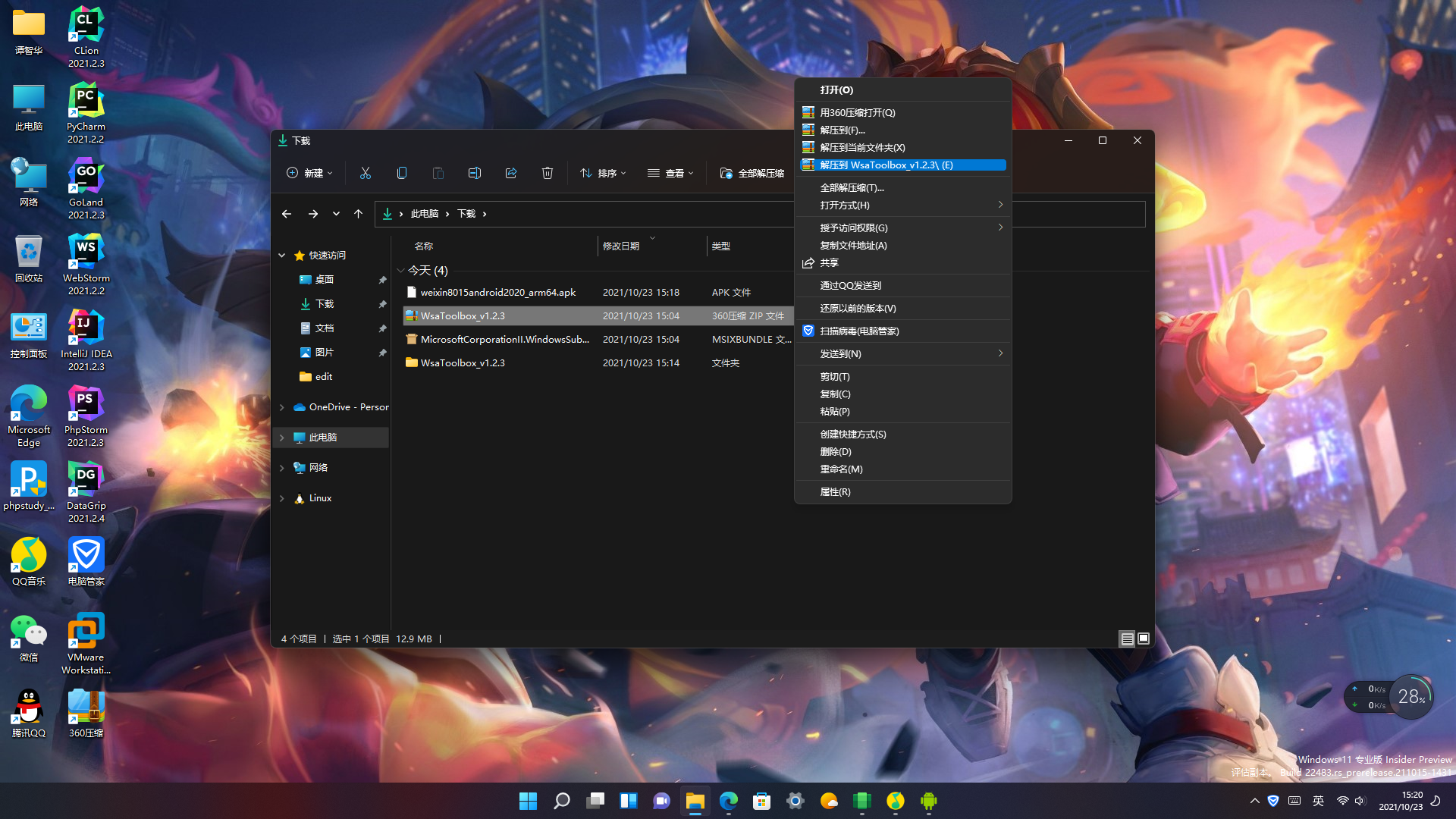Screen dimensions: 1456x819
Task: Click the Share icon in Explorer toolbar
Action: 511,173
